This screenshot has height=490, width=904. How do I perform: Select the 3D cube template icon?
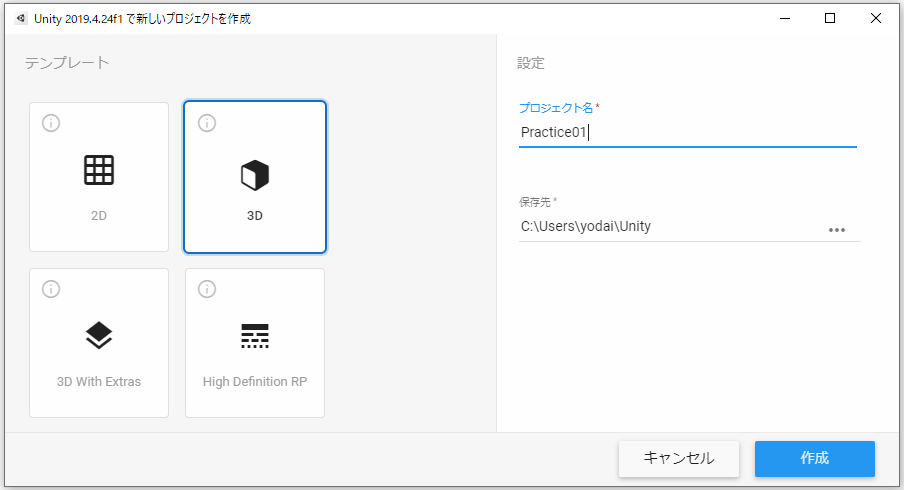tap(255, 175)
